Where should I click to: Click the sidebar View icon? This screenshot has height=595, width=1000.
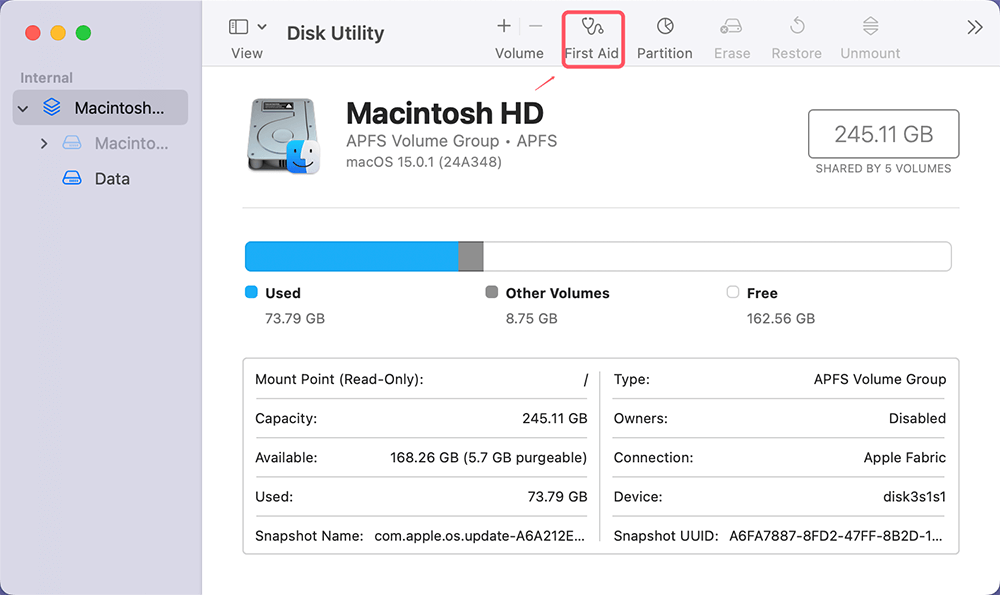pyautogui.click(x=237, y=25)
